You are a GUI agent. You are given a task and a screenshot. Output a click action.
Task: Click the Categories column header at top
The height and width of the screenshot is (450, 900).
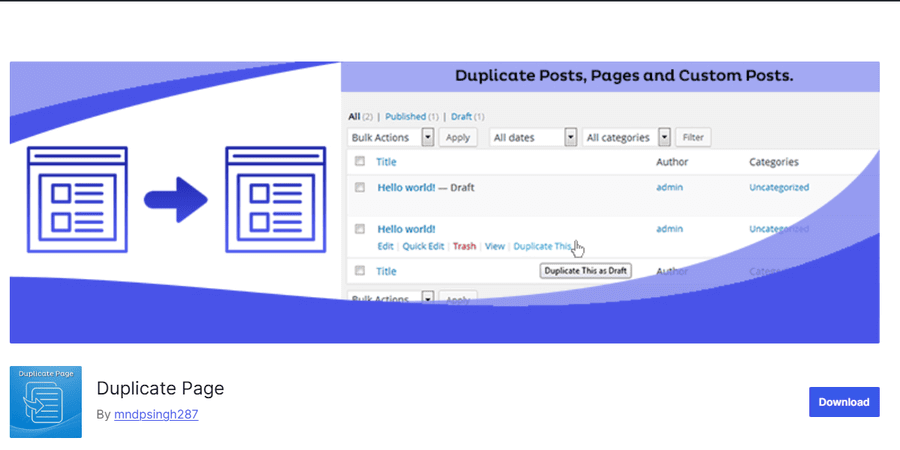(774, 162)
